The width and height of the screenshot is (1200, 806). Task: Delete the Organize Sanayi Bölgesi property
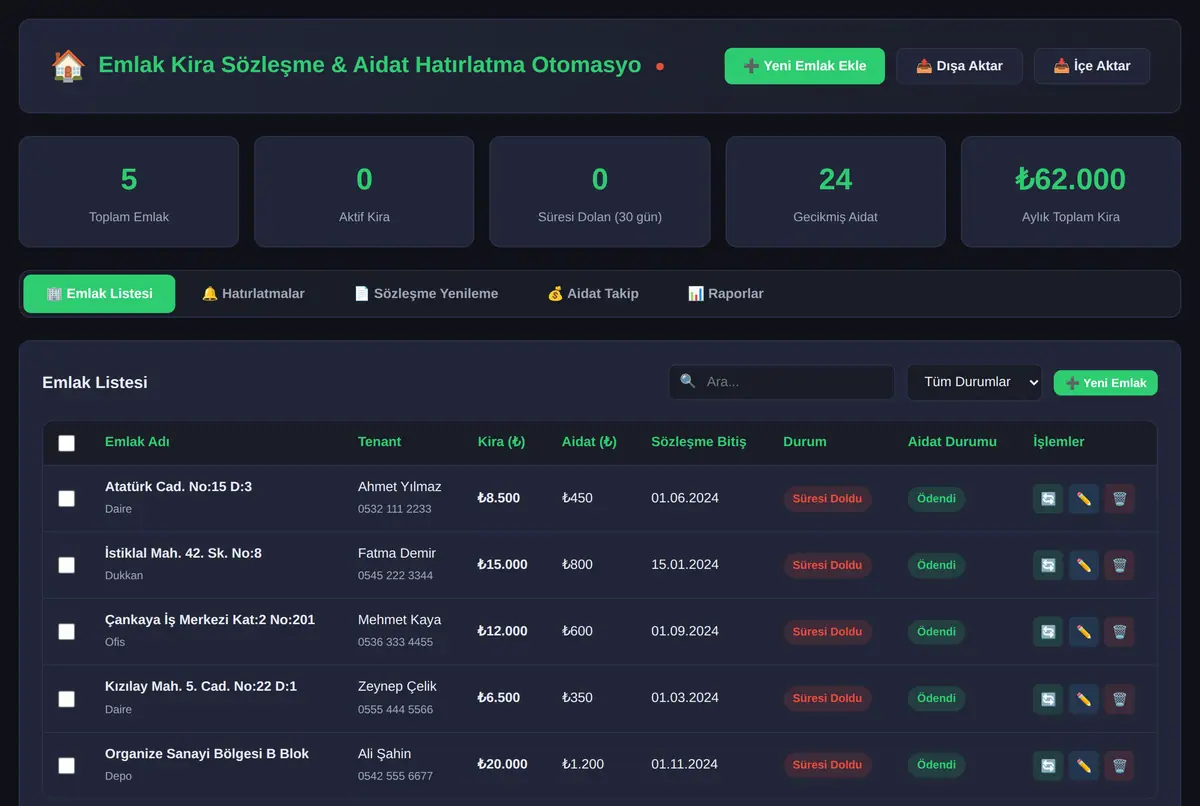[1119, 765]
